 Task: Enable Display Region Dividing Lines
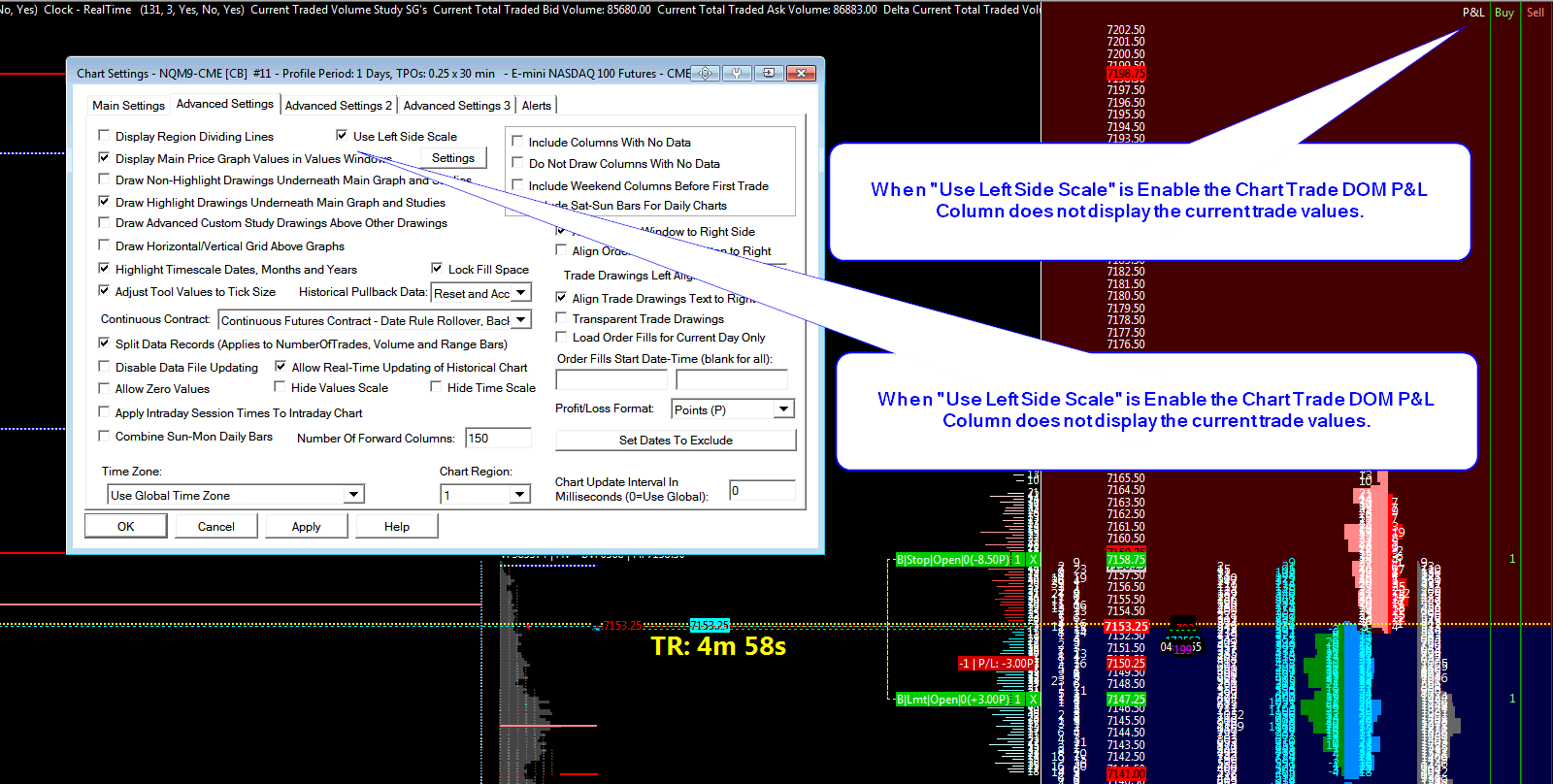pyautogui.click(x=104, y=136)
